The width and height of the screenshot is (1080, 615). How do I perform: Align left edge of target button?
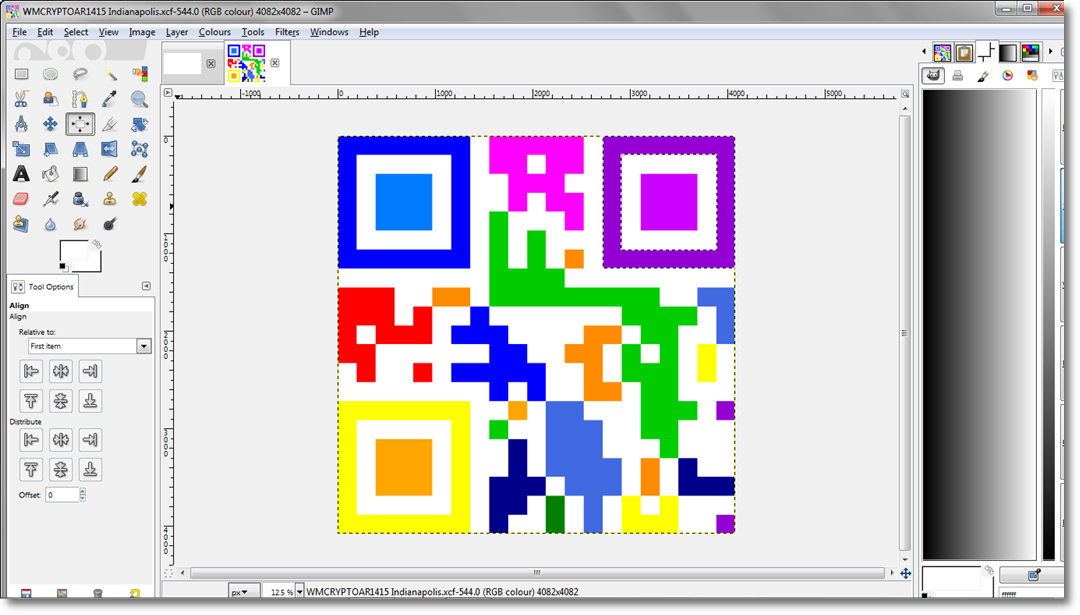[x=31, y=371]
